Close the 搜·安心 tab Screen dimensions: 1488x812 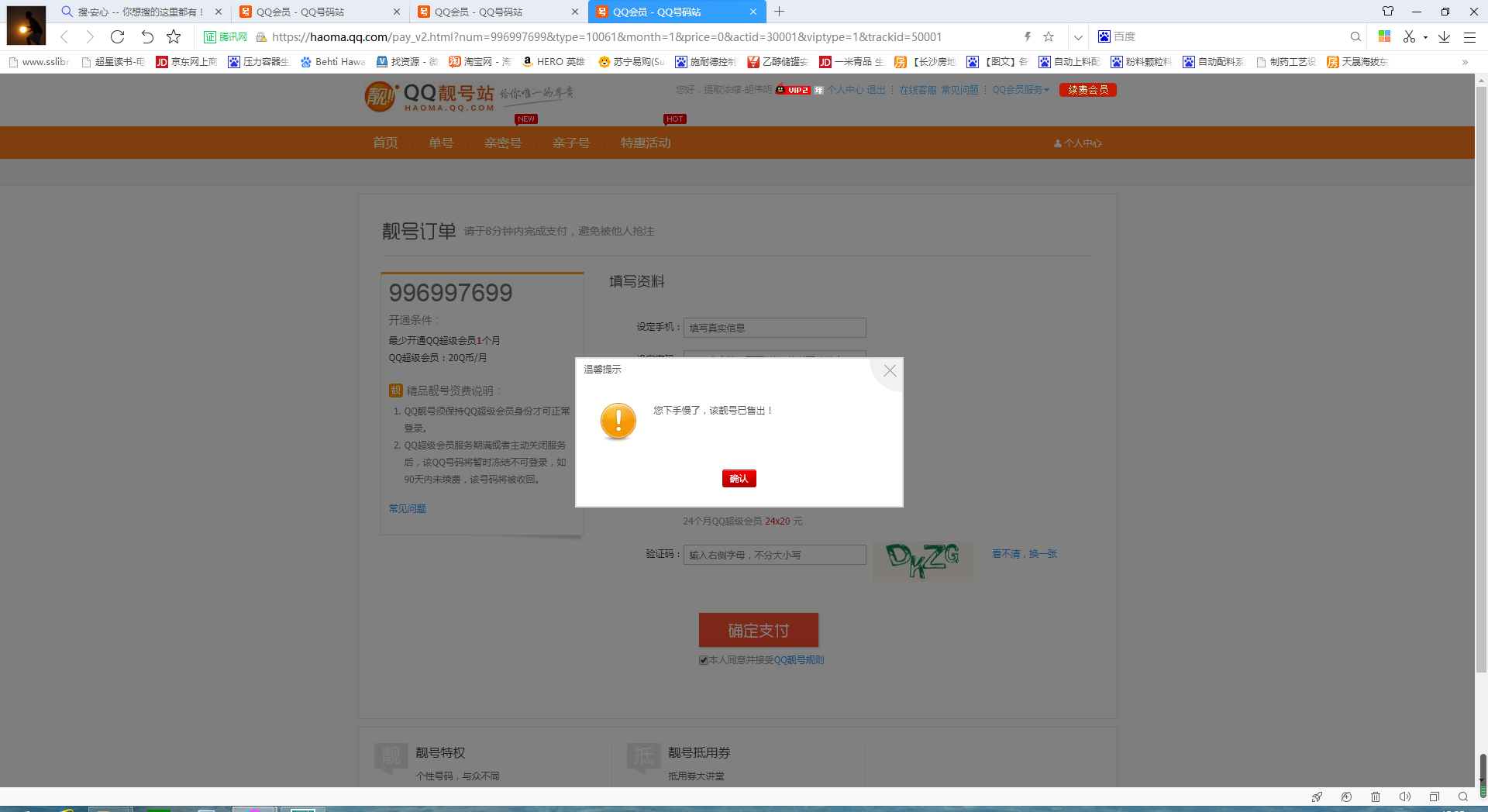click(219, 12)
